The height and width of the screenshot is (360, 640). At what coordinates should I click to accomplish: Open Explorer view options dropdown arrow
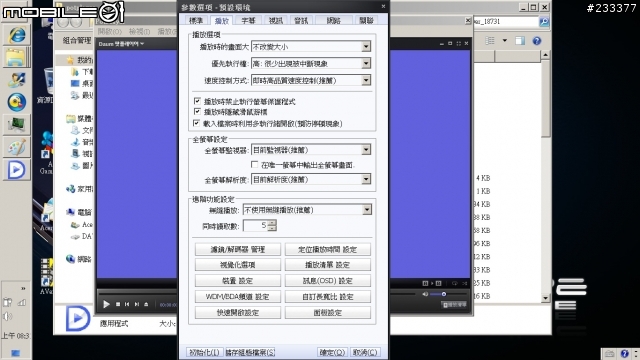pos(505,41)
